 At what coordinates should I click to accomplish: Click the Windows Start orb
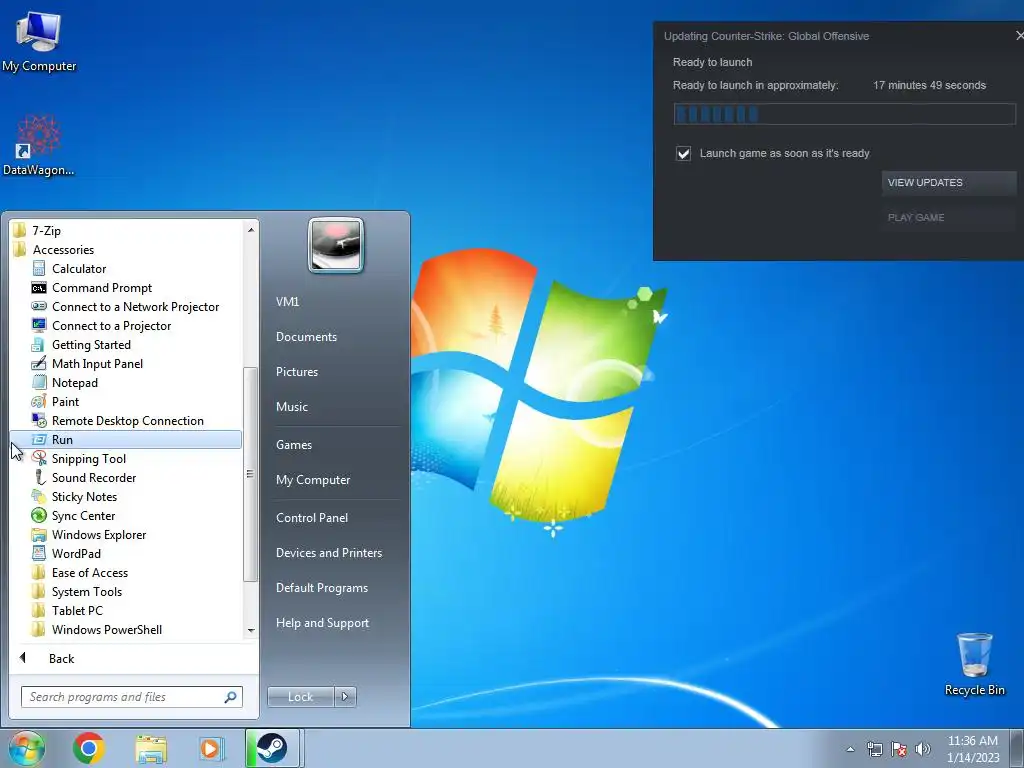pos(27,748)
